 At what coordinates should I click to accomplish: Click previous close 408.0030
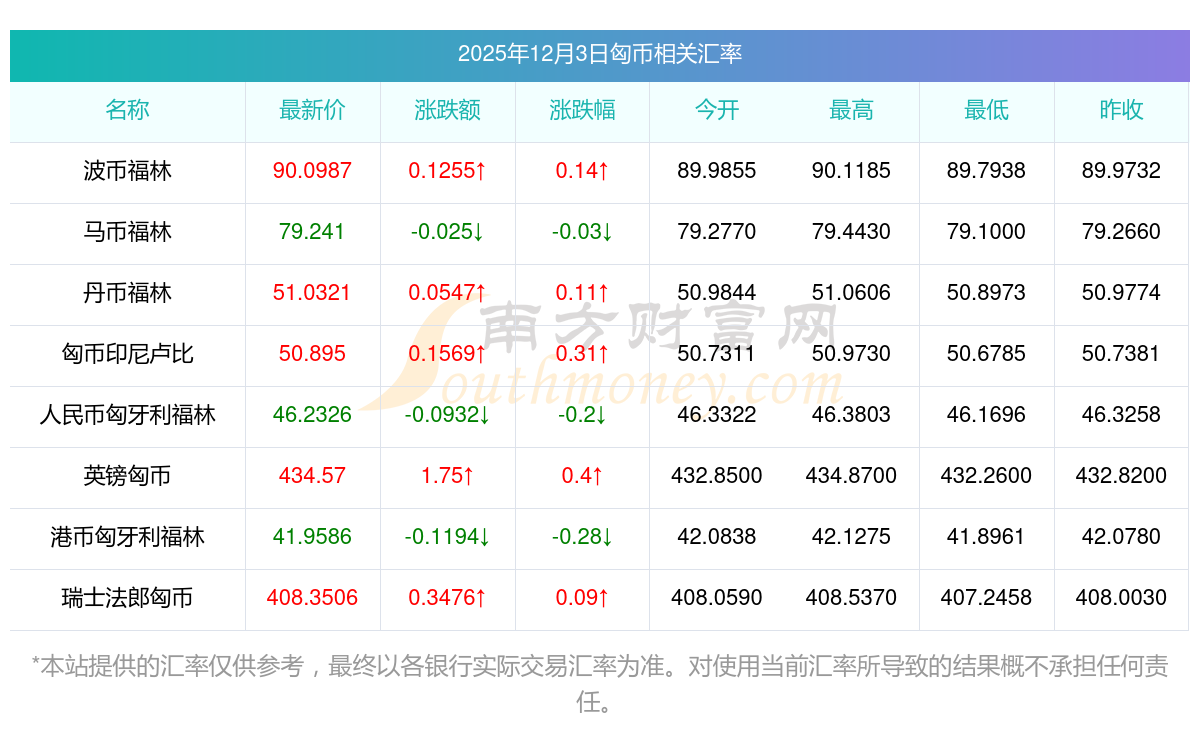tap(1122, 598)
